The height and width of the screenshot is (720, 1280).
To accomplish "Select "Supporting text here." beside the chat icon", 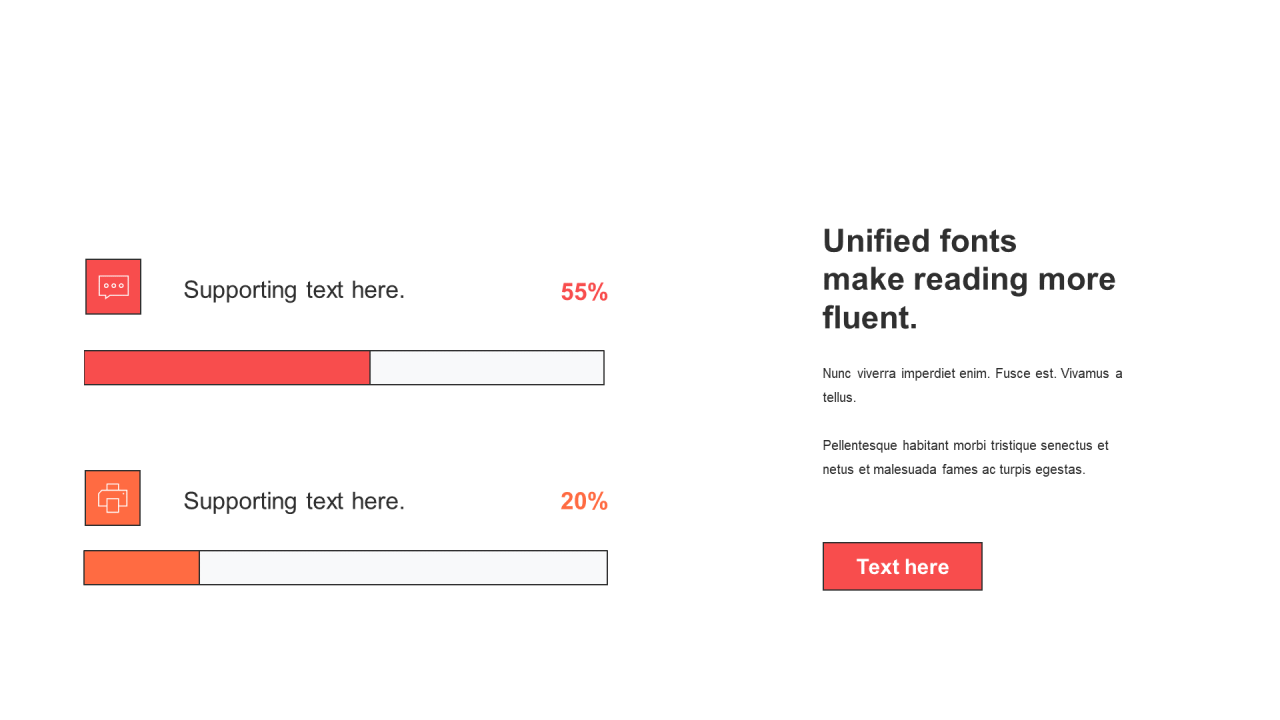I will (x=294, y=290).
